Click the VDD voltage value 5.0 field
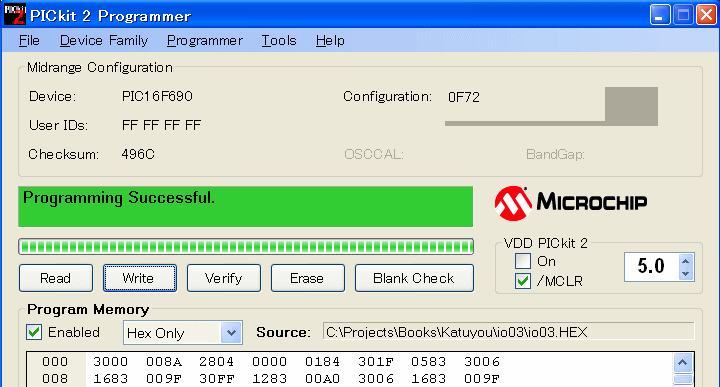Screen dimensions: 720x387 coord(651,267)
